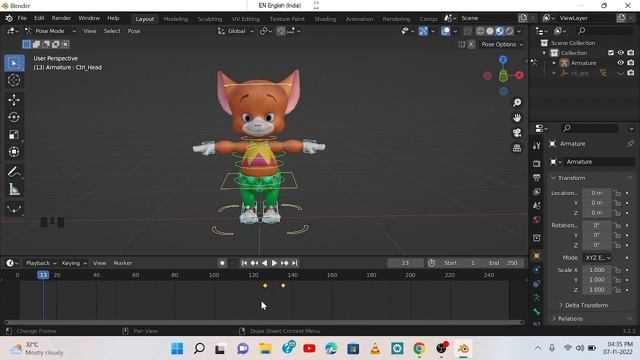
Task: Select the Annotate tool
Action: coord(14,172)
